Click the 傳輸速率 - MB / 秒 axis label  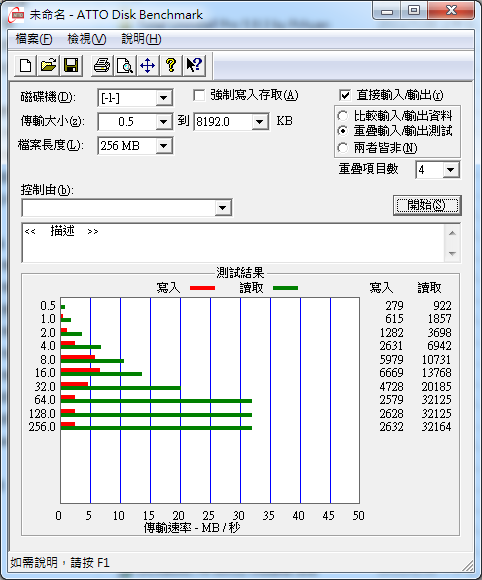click(x=192, y=528)
